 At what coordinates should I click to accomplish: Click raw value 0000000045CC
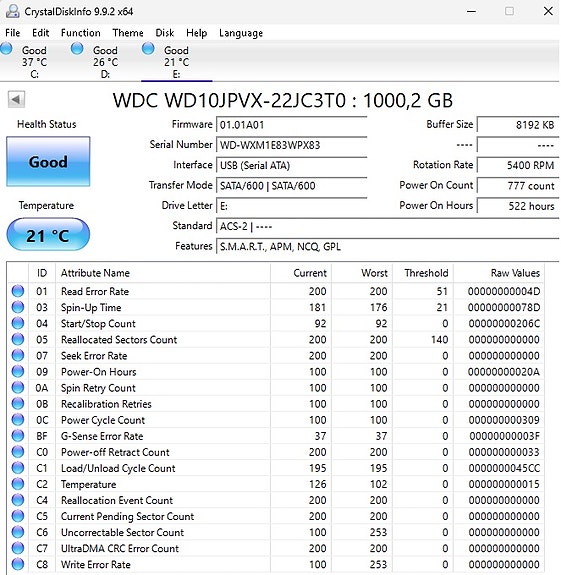(x=504, y=468)
